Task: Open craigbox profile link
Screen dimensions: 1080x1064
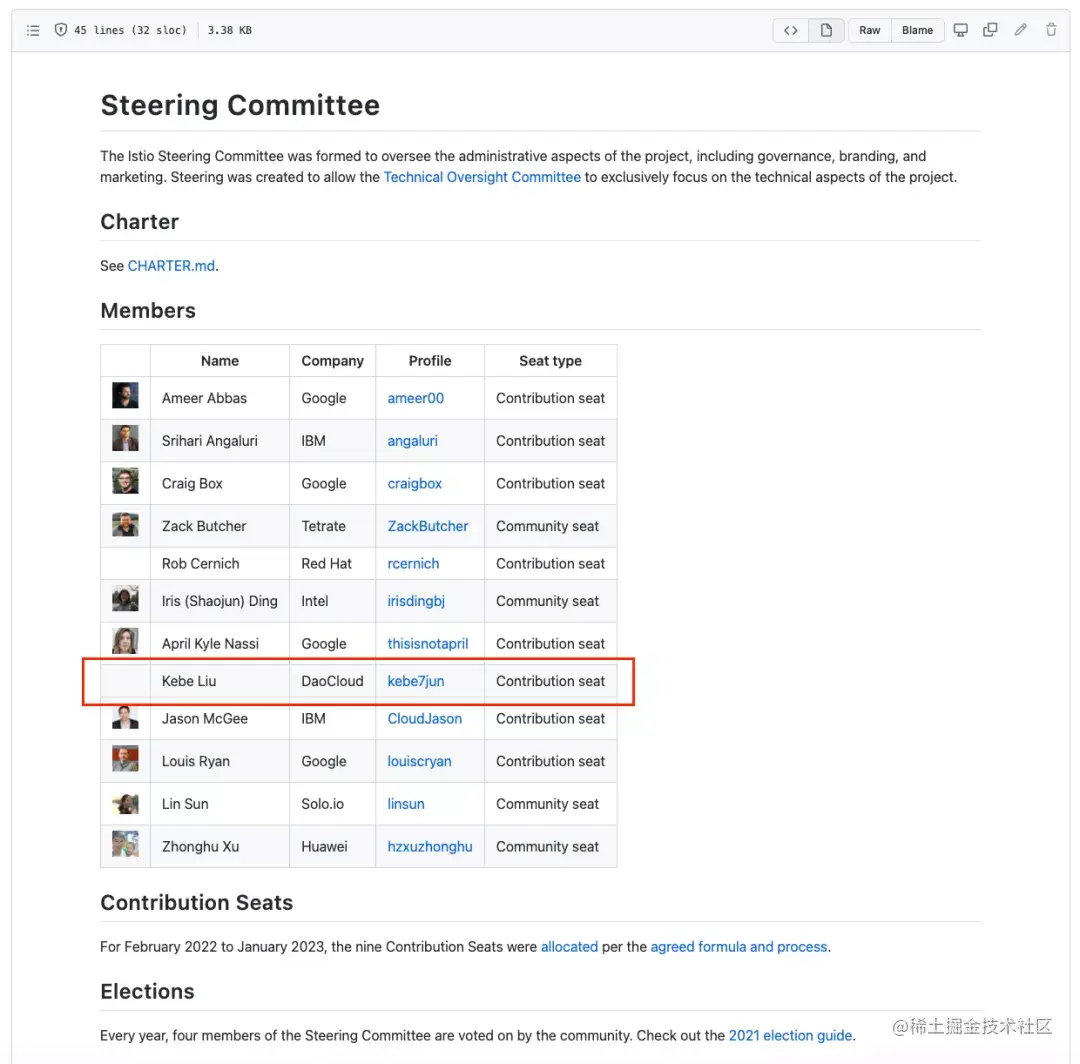Action: point(414,483)
